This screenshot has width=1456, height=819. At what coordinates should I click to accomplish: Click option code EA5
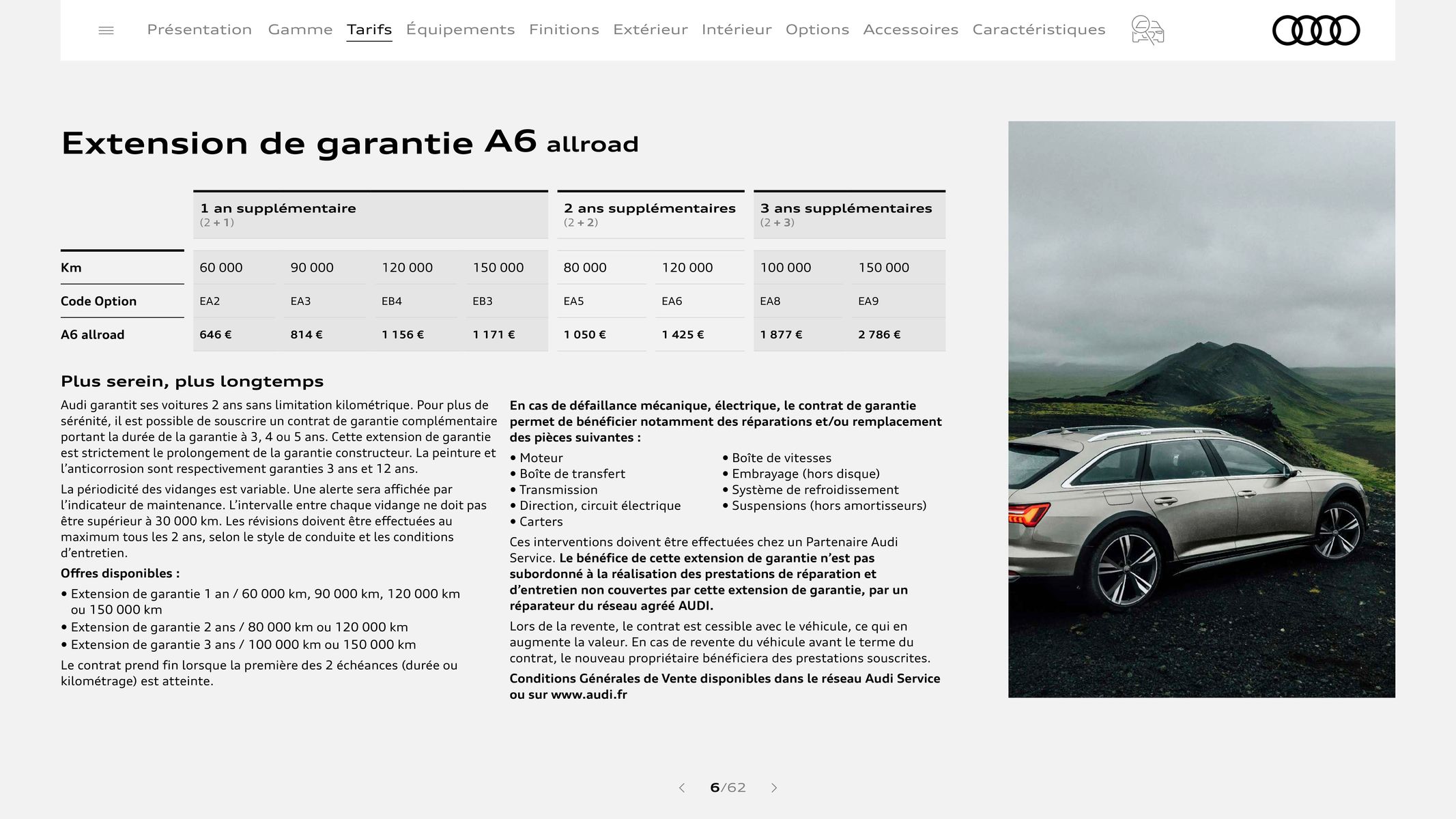pyautogui.click(x=573, y=301)
